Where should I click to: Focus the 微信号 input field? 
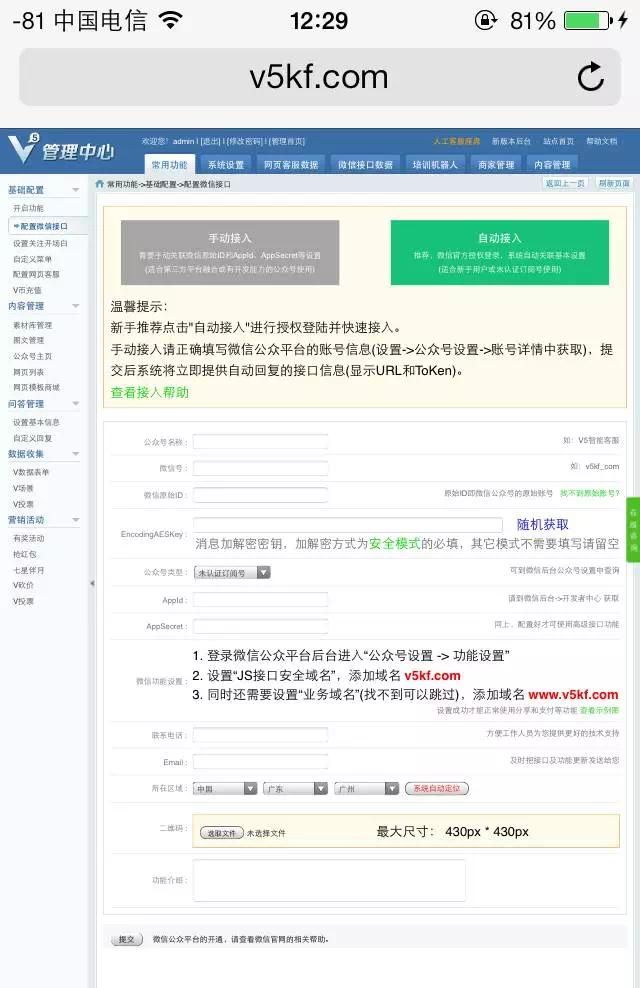260,468
